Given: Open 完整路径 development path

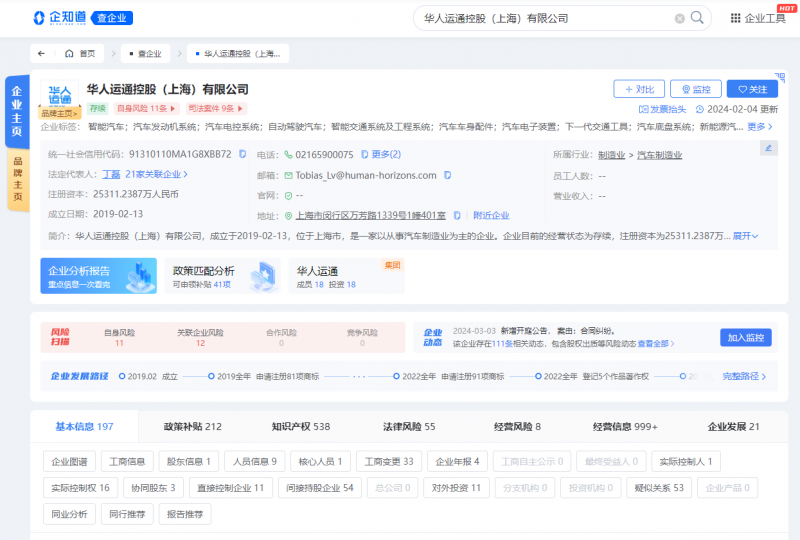Looking at the screenshot, I should click(x=744, y=376).
